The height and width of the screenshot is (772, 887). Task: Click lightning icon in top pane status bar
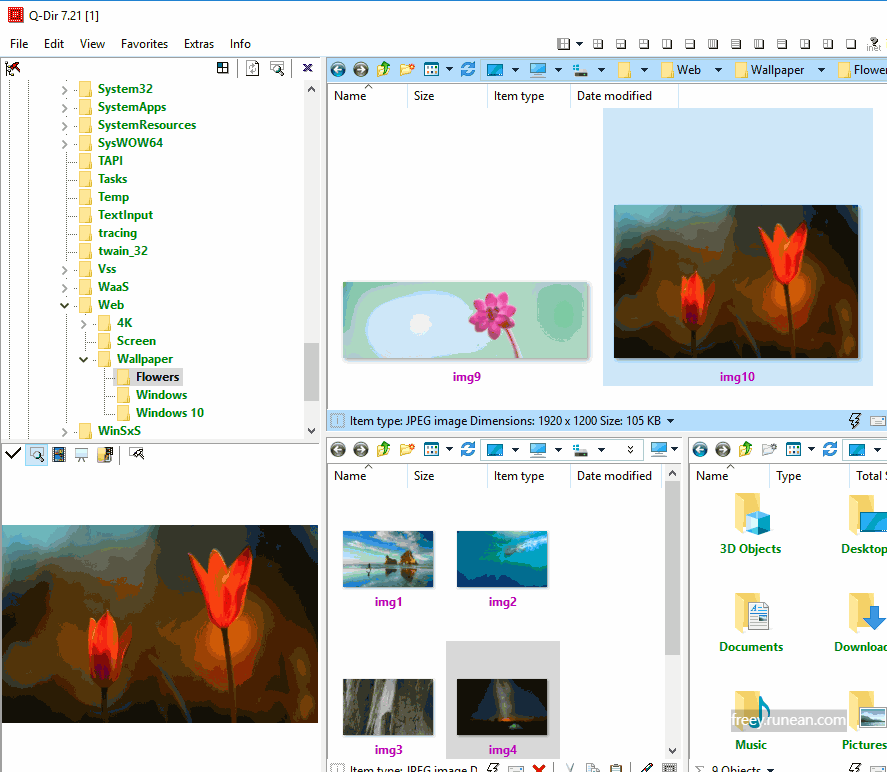coord(854,420)
